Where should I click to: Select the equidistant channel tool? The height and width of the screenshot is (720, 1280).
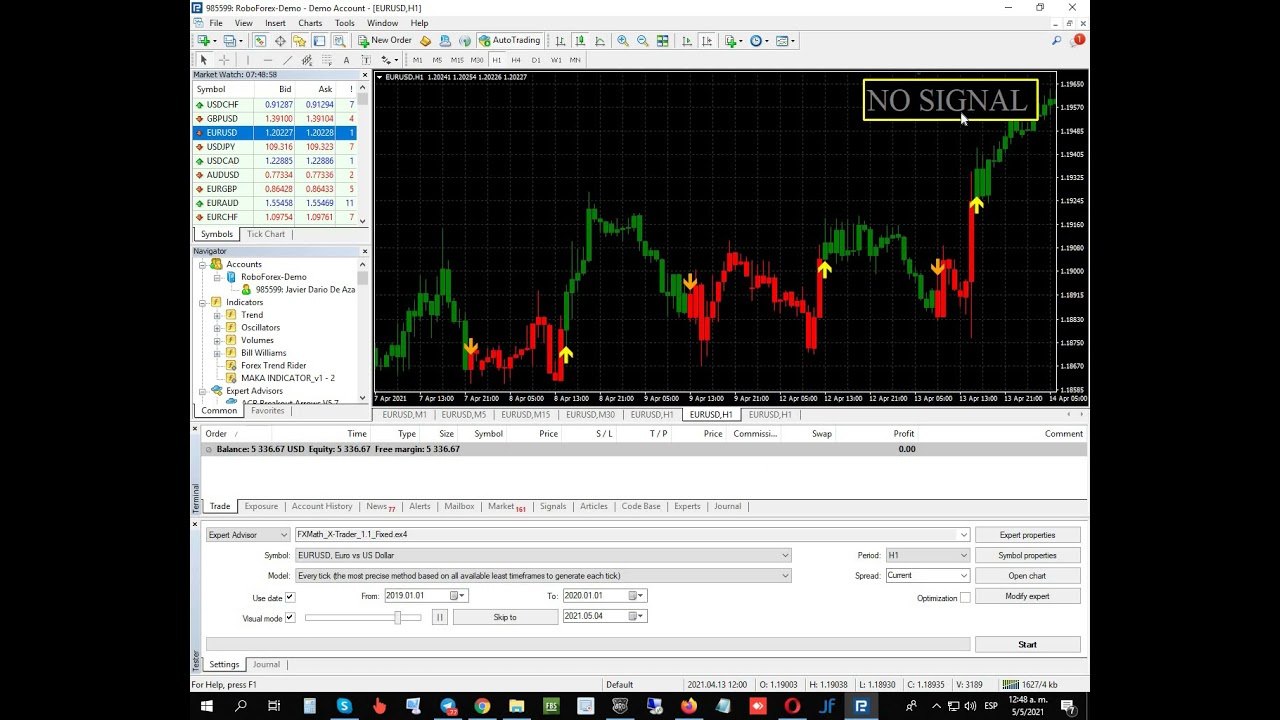[x=307, y=60]
